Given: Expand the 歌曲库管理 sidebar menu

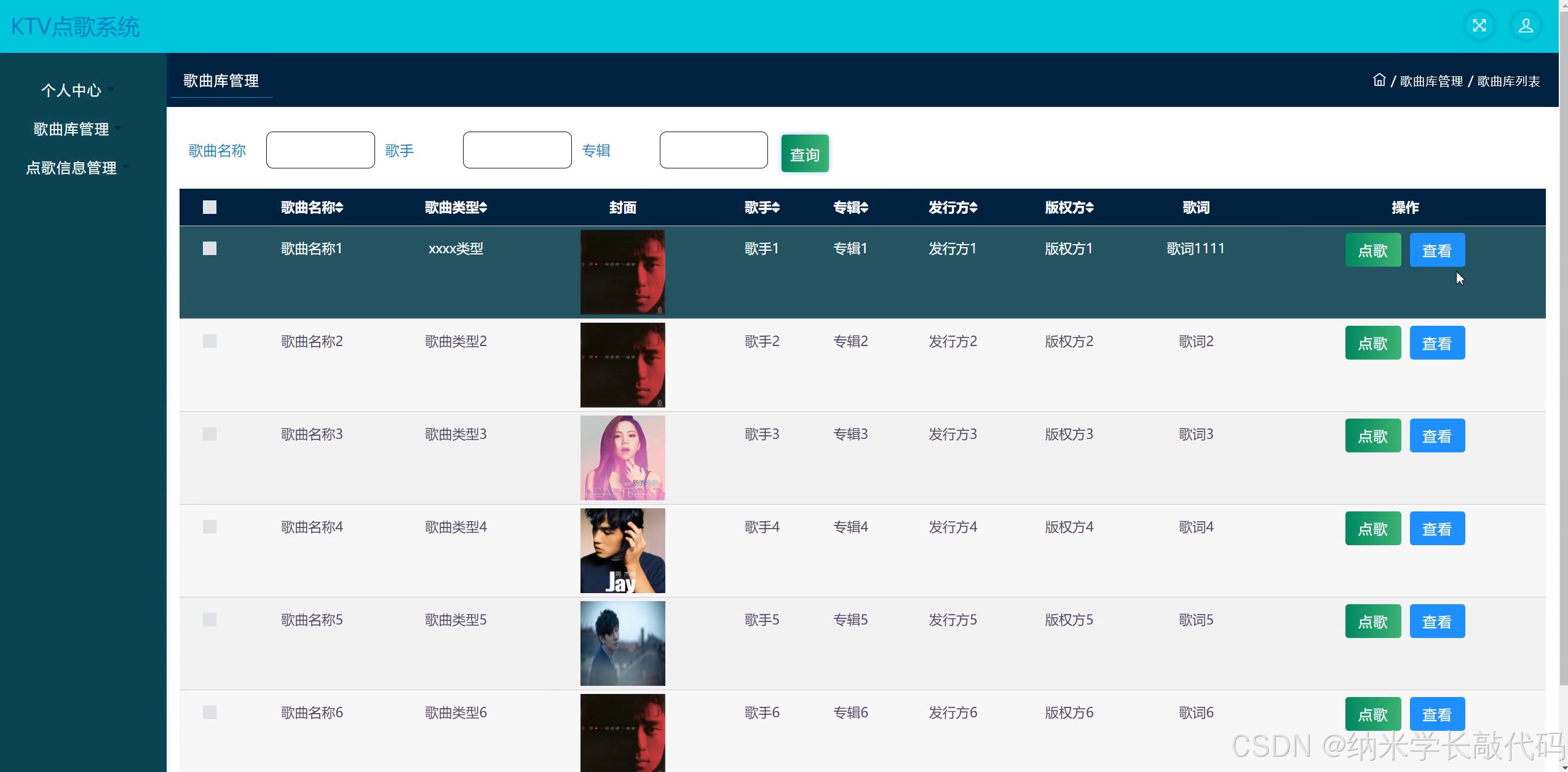Looking at the screenshot, I should (x=71, y=129).
